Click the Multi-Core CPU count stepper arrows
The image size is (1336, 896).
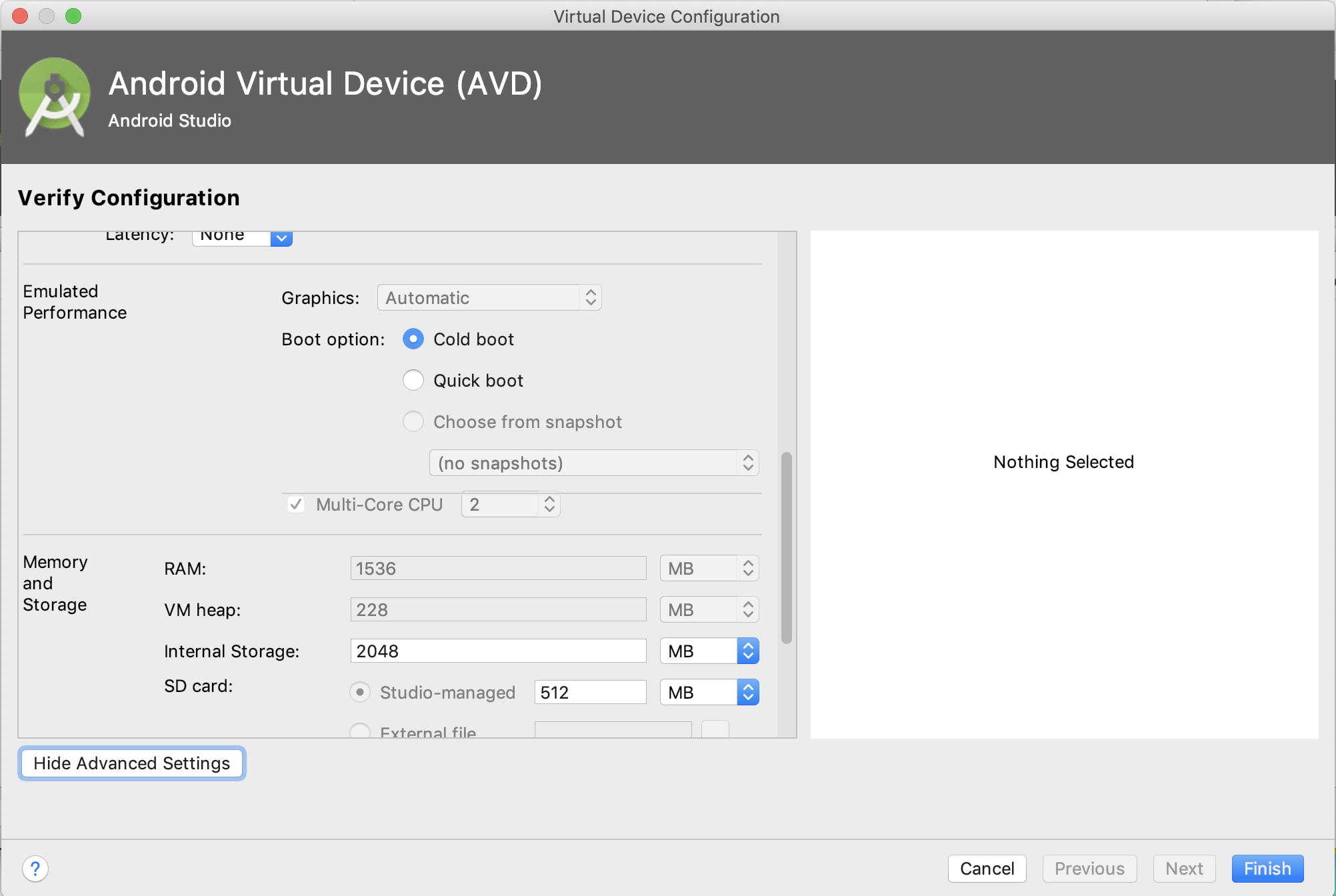point(549,504)
